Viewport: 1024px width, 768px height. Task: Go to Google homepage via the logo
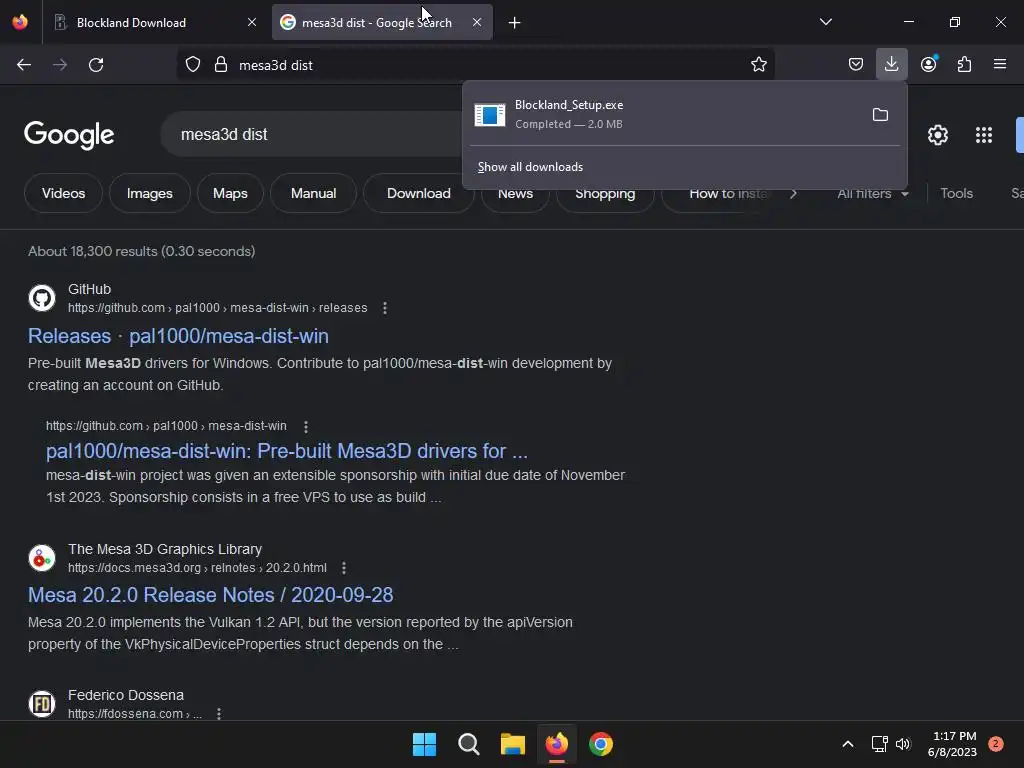69,135
